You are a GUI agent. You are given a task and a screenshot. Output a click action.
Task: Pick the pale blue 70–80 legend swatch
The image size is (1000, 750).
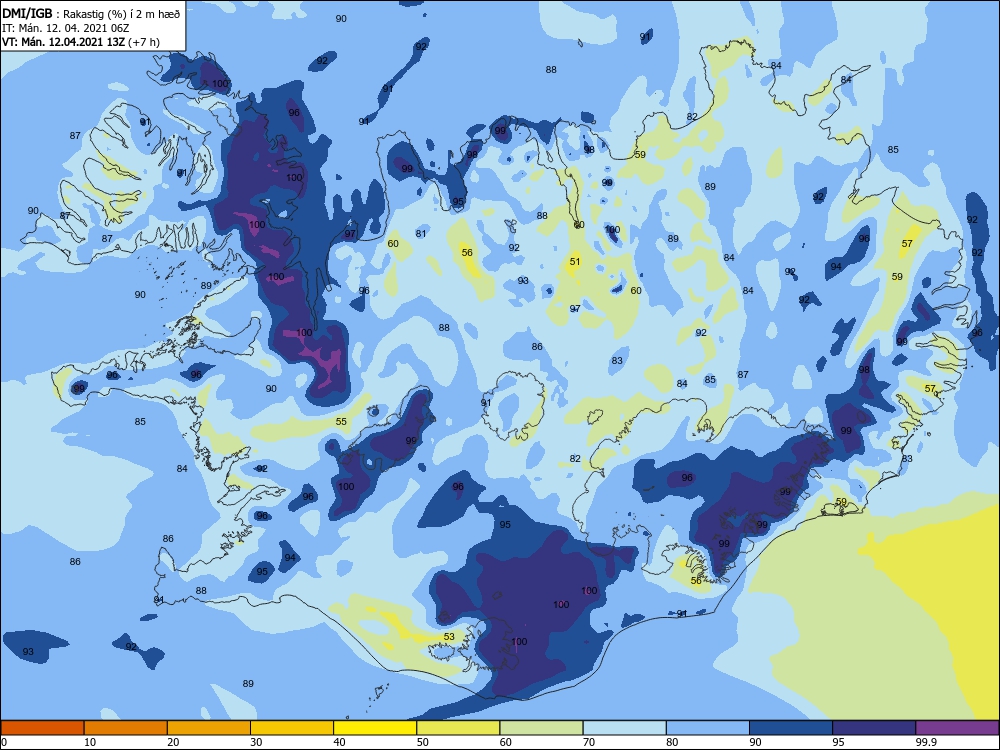(x=624, y=728)
